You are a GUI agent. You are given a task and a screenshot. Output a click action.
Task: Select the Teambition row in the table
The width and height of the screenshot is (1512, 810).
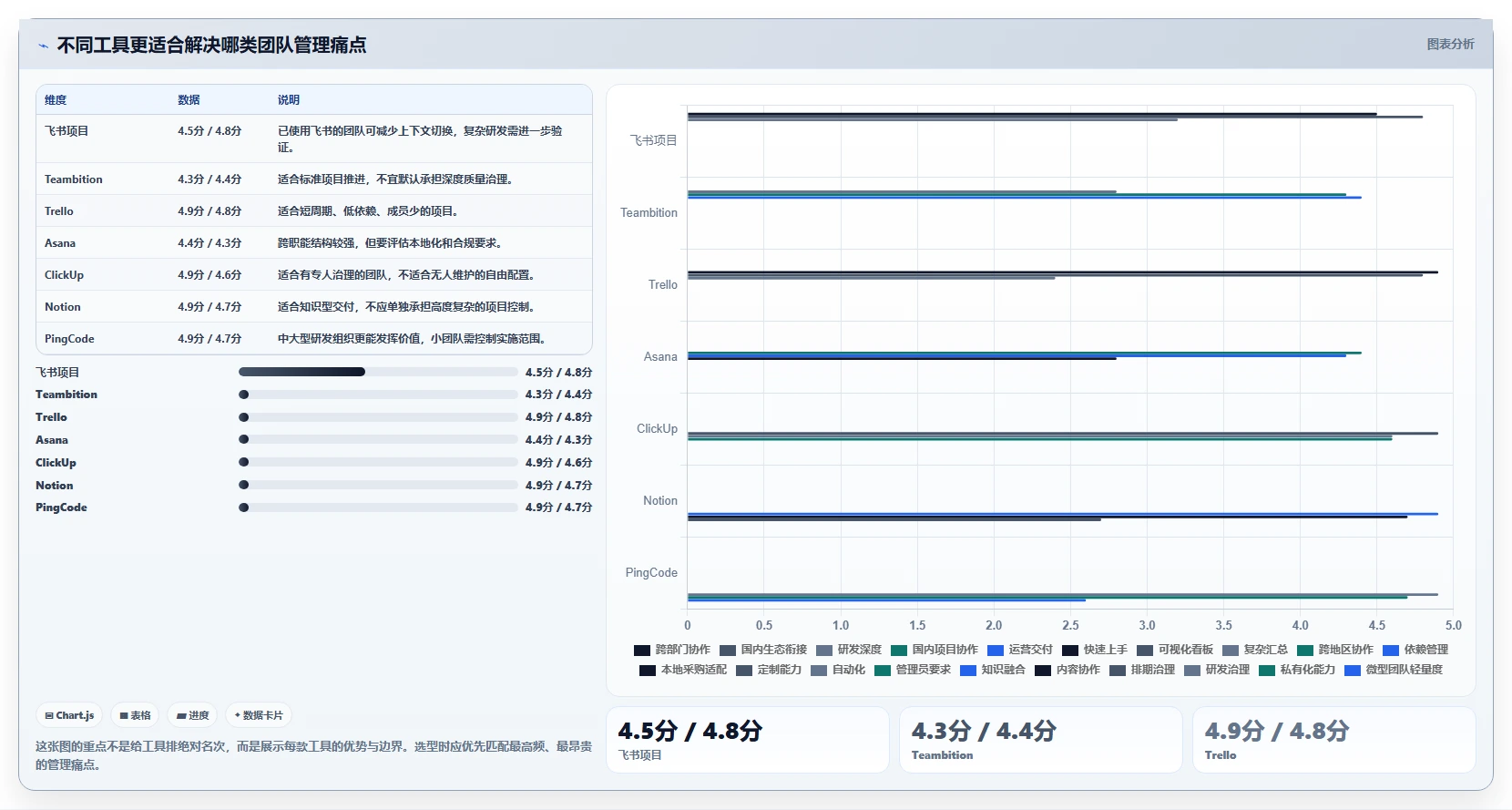click(314, 179)
